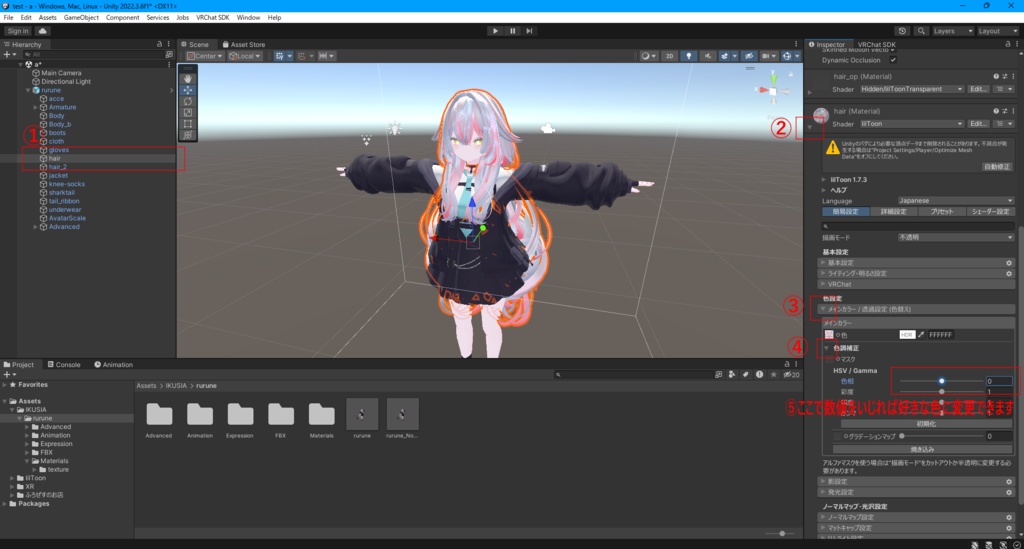Click the Sign in button
The width and height of the screenshot is (1024, 549).
pyautogui.click(x=18, y=31)
